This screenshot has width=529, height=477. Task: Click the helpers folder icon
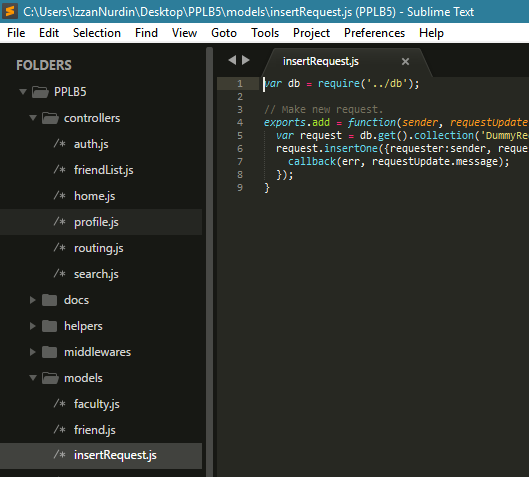pyautogui.click(x=50, y=326)
